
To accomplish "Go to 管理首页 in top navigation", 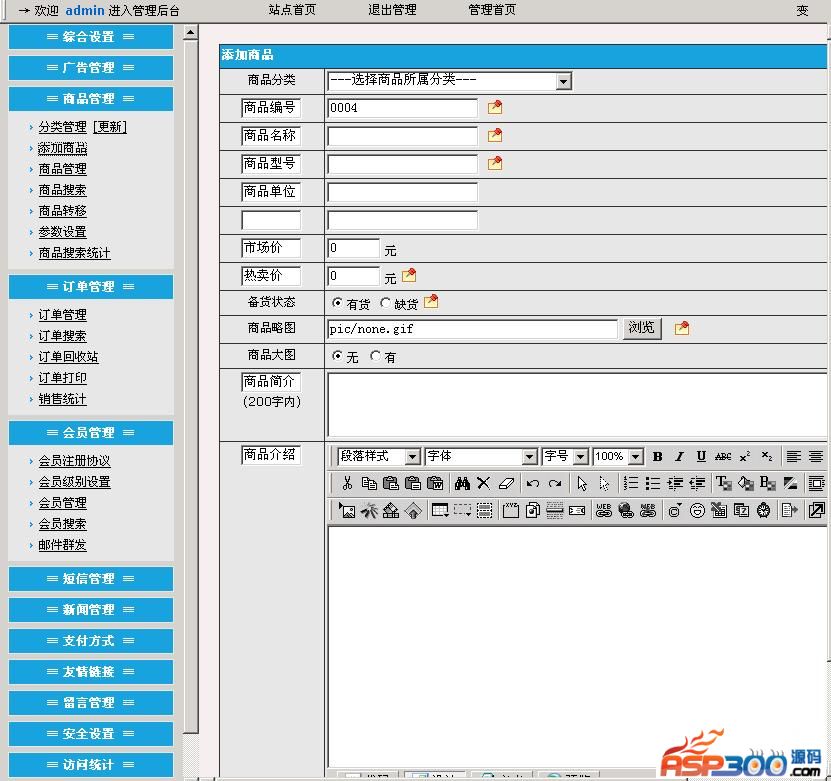I will [492, 10].
